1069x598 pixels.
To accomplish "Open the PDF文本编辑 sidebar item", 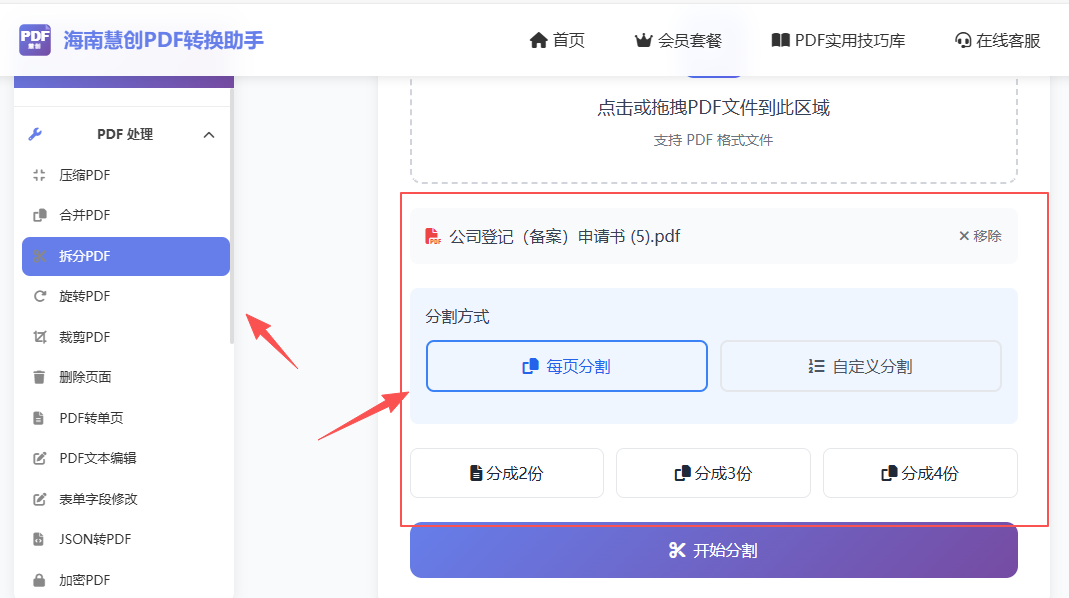I will pos(125,458).
